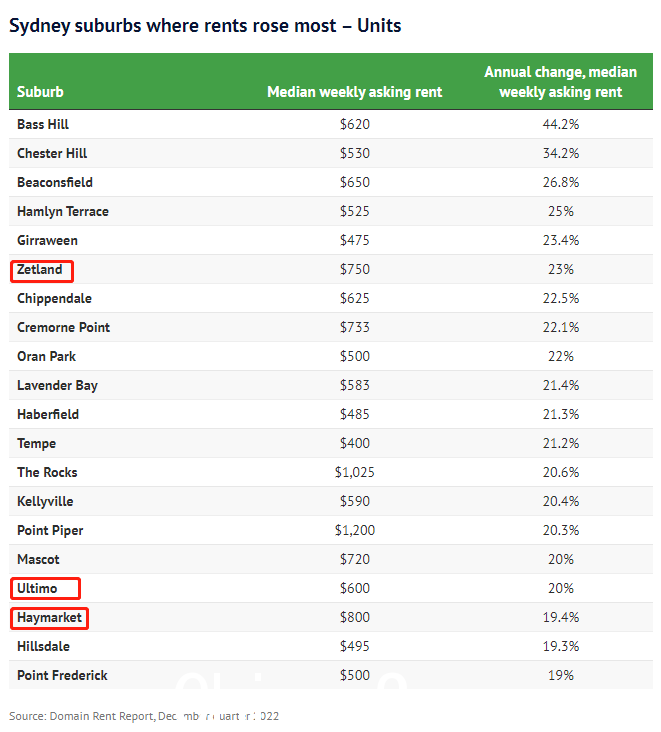Click the Beaconsfield suburb name
Screen dimensions: 661x732
55,182
